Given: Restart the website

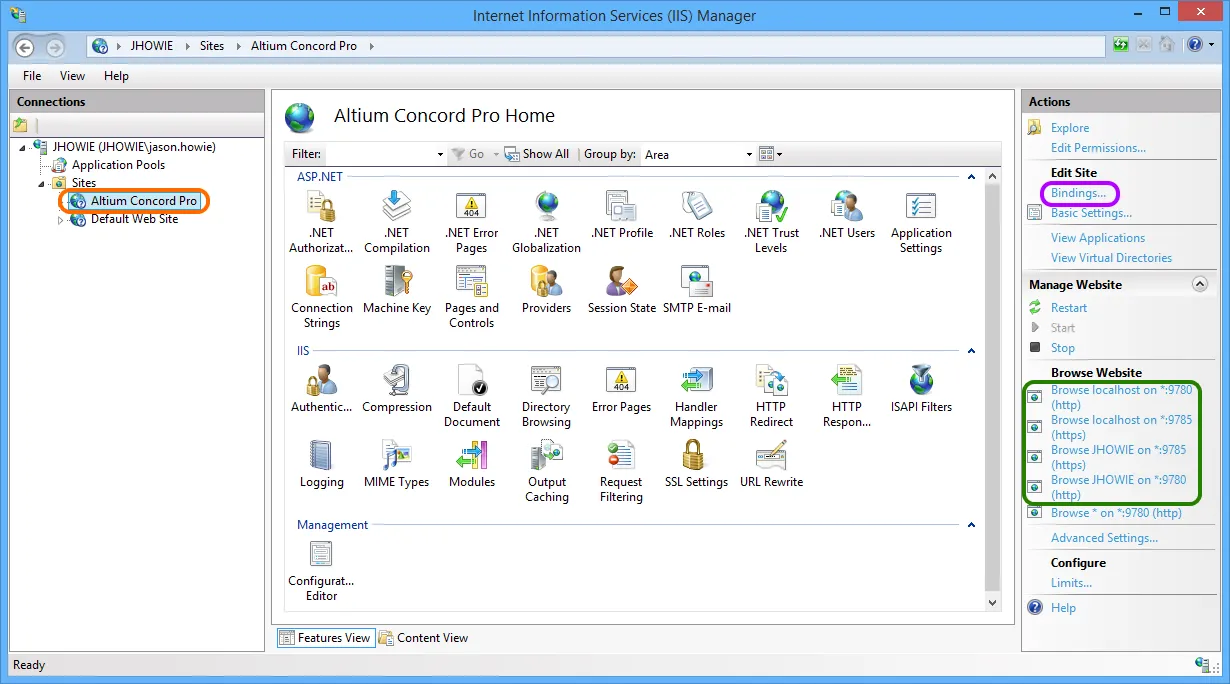Looking at the screenshot, I should point(1069,308).
